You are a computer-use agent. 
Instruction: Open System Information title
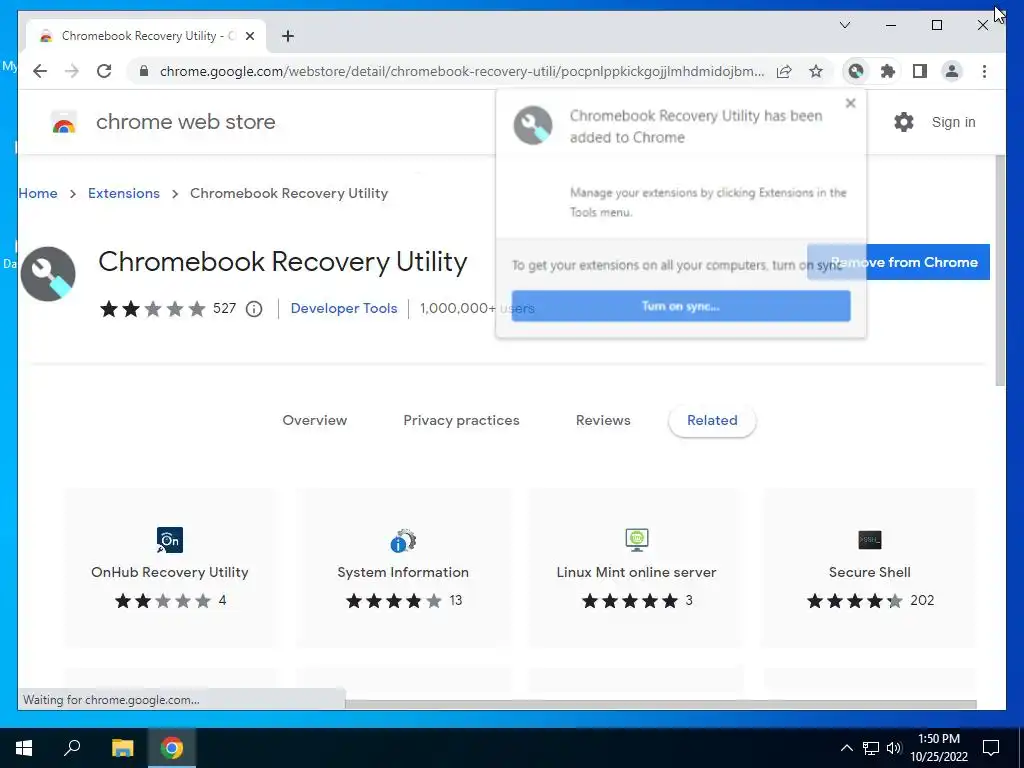[403, 573]
